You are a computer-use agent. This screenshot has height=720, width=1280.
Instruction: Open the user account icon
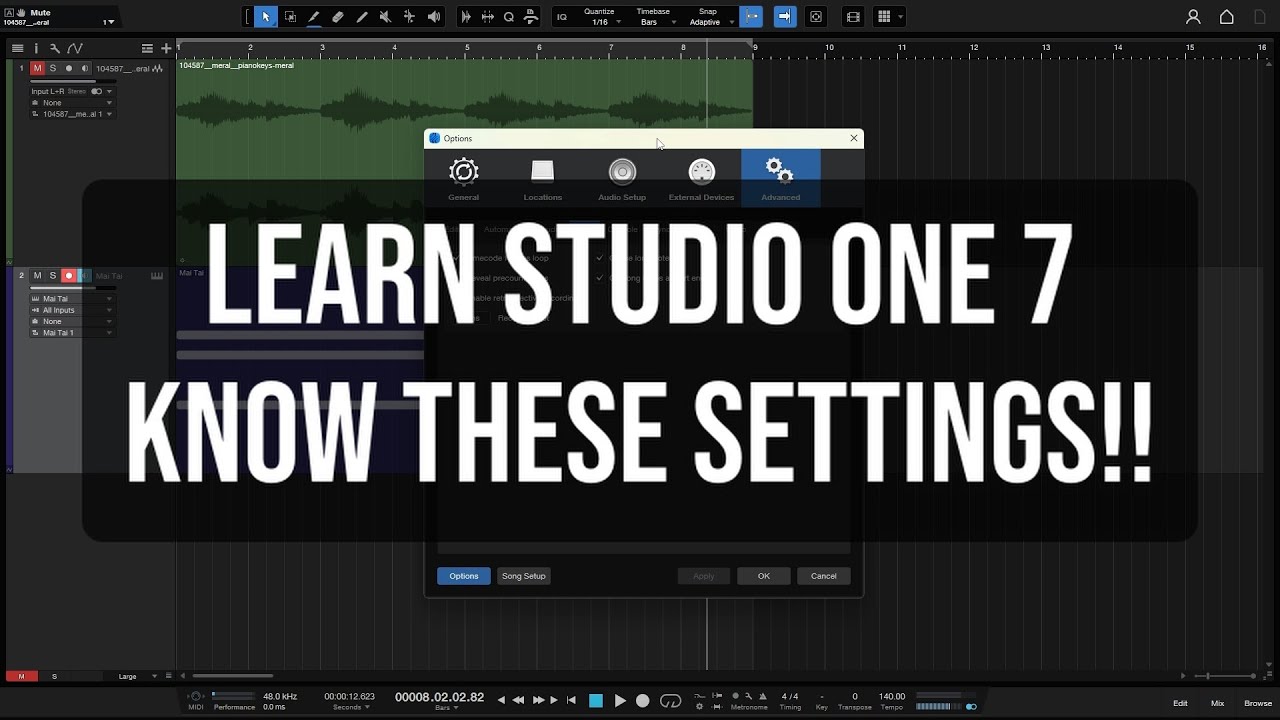tap(1193, 17)
